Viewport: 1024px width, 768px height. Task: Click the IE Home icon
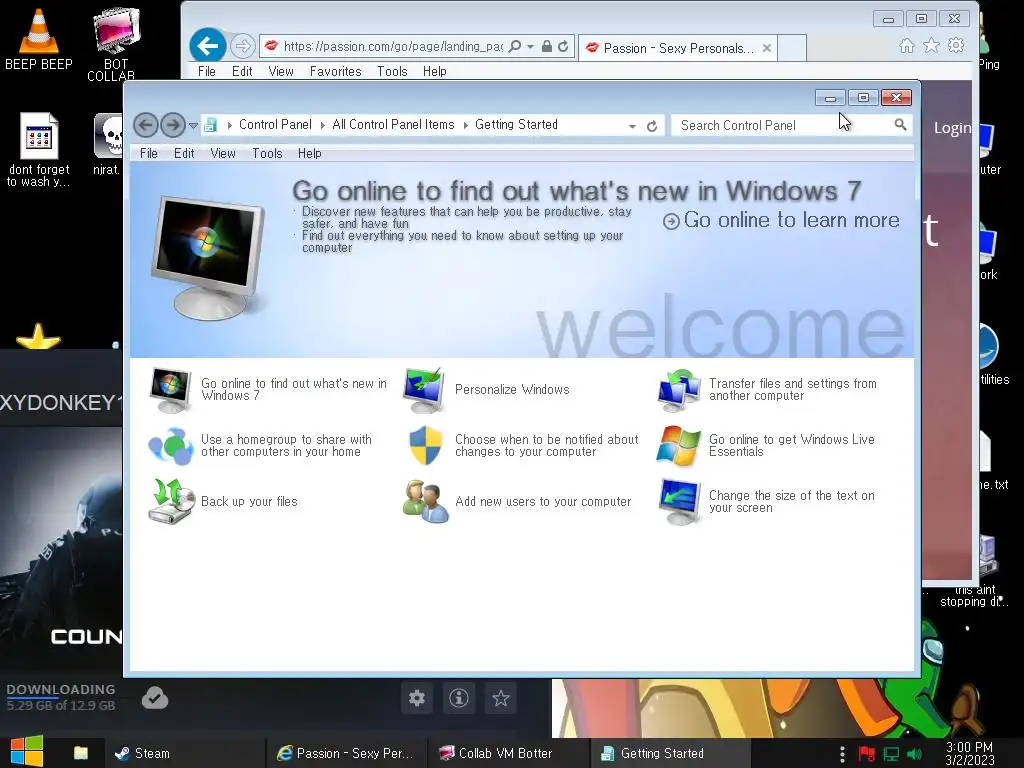pyautogui.click(x=906, y=46)
